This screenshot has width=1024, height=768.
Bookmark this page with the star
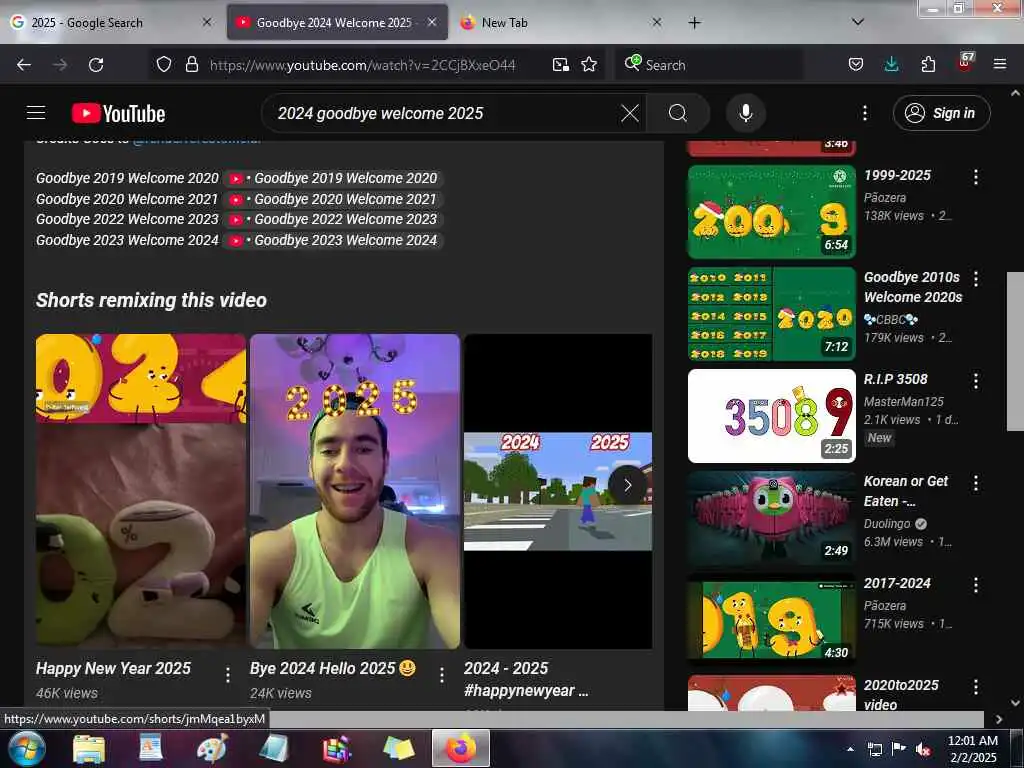pyautogui.click(x=589, y=65)
